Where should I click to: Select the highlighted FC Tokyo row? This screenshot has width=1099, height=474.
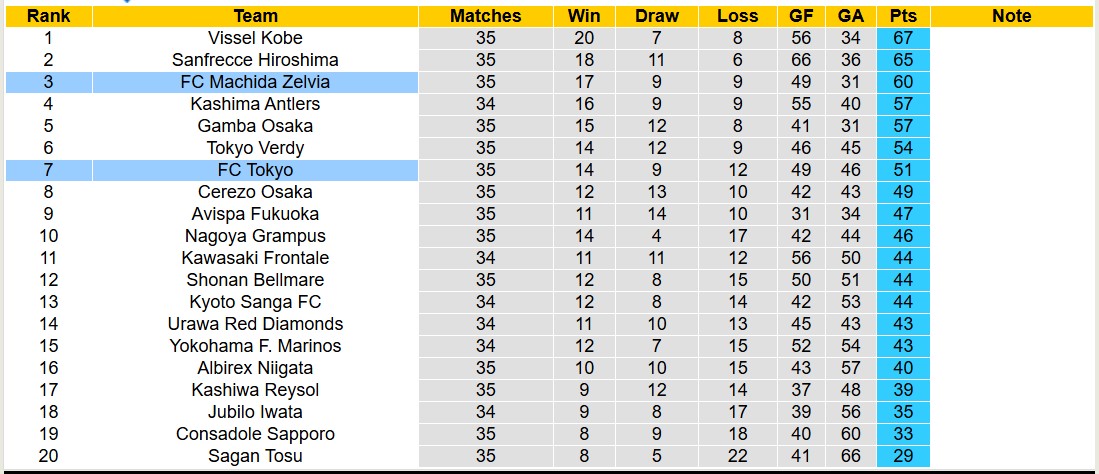click(x=255, y=170)
